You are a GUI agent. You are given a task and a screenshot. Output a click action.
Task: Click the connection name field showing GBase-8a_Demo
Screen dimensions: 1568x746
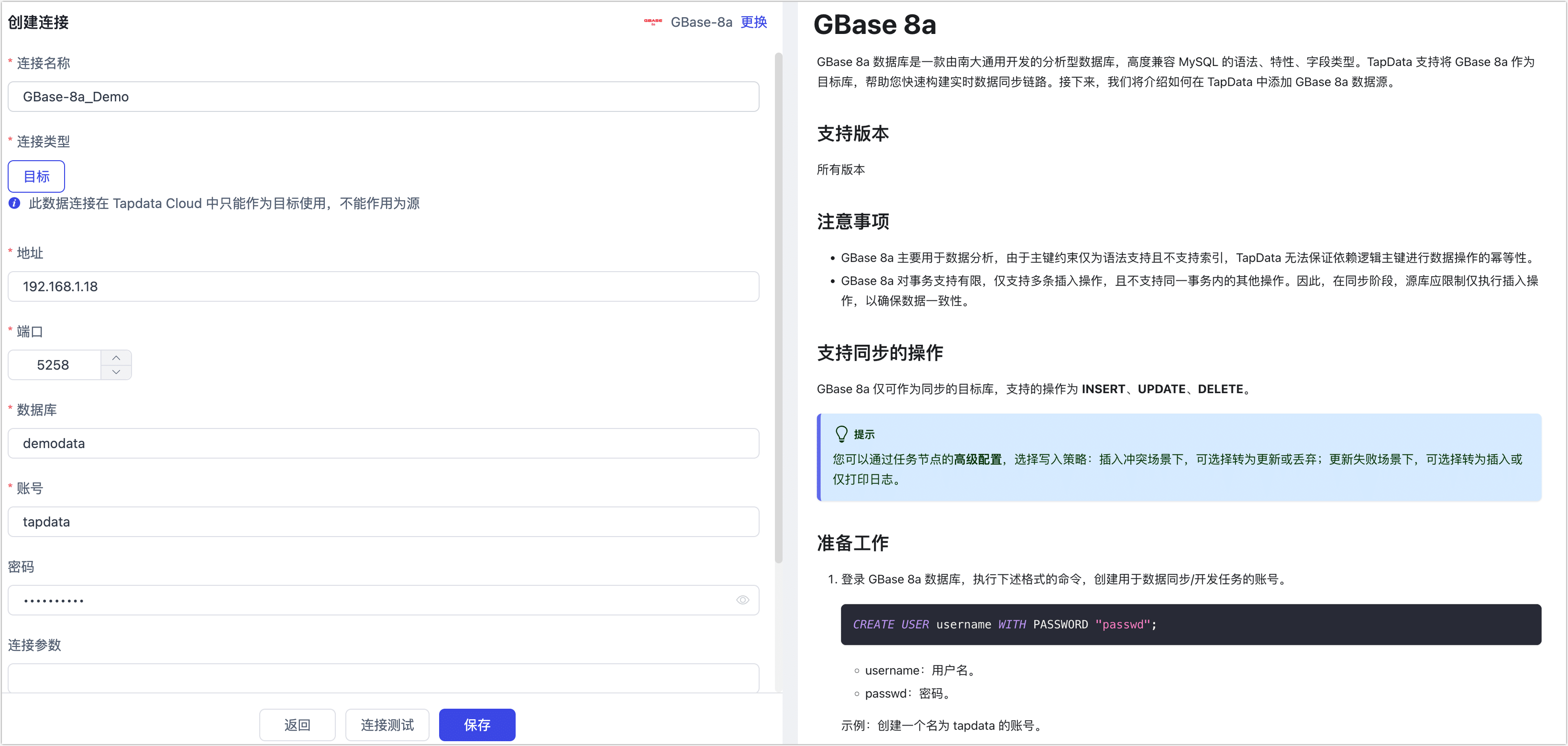coord(384,96)
